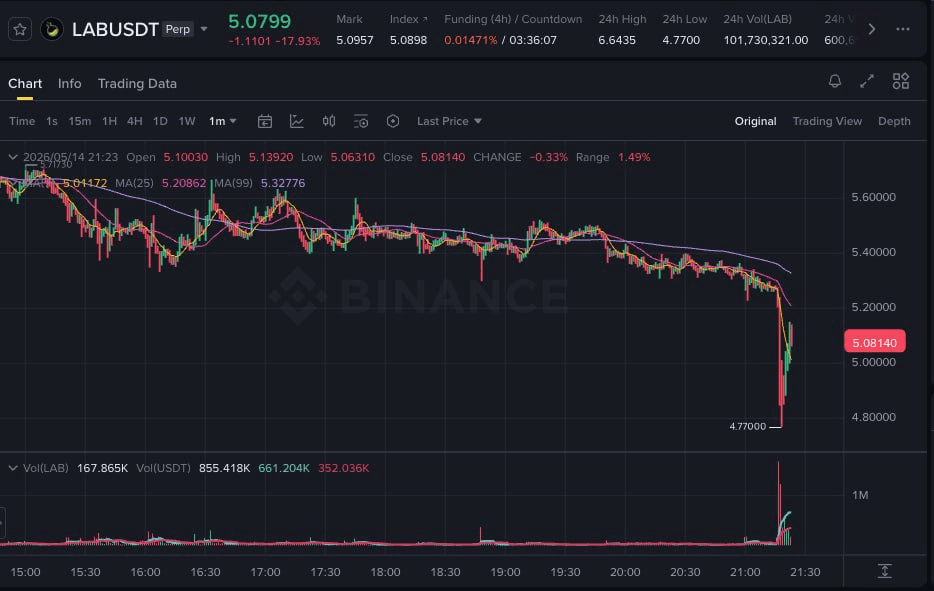934x591 pixels.
Task: Open the Last Price dropdown
Action: click(x=449, y=121)
